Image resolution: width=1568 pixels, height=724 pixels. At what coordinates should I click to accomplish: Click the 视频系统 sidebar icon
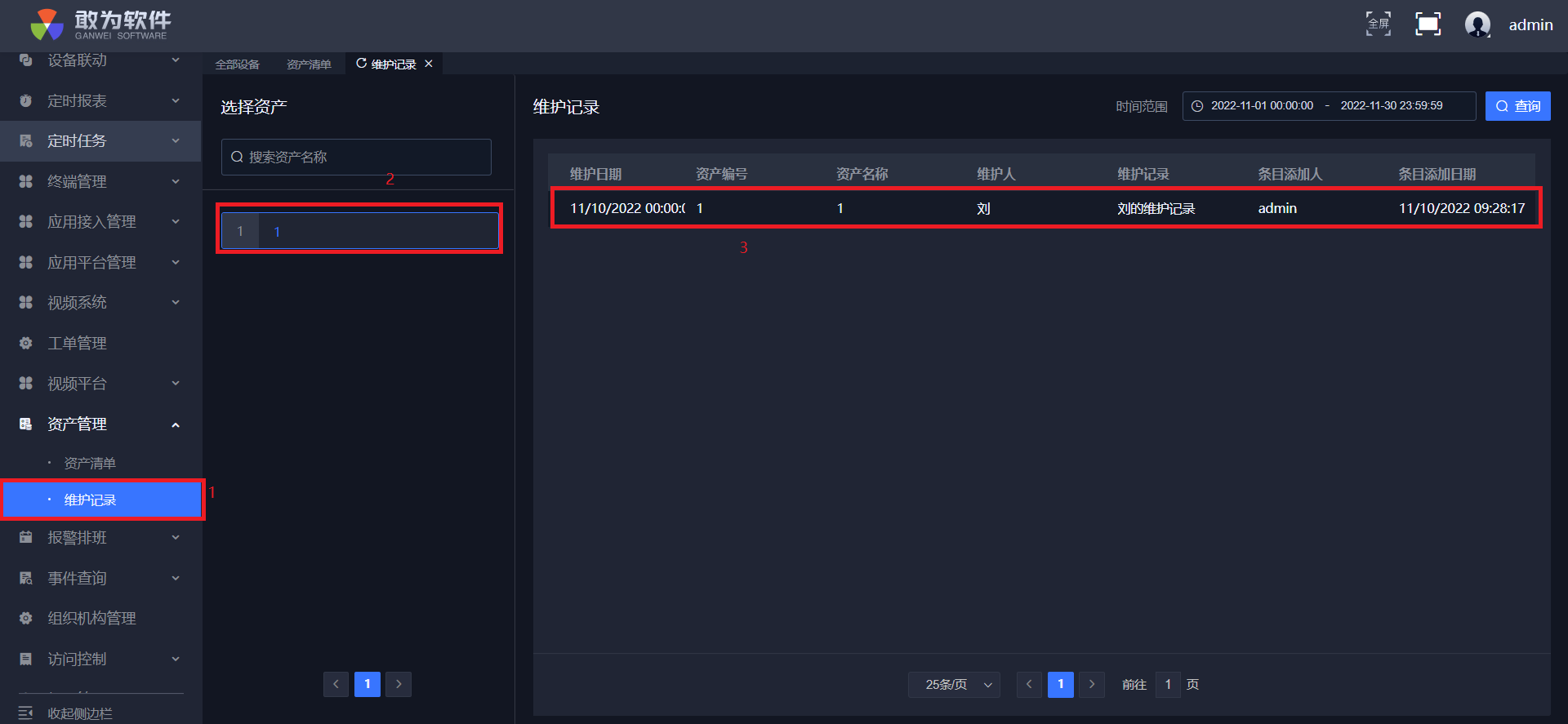pyautogui.click(x=26, y=302)
